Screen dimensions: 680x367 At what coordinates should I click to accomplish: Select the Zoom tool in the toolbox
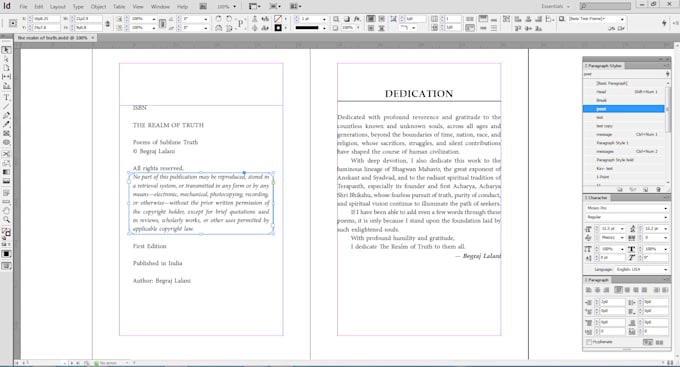pos(6,220)
